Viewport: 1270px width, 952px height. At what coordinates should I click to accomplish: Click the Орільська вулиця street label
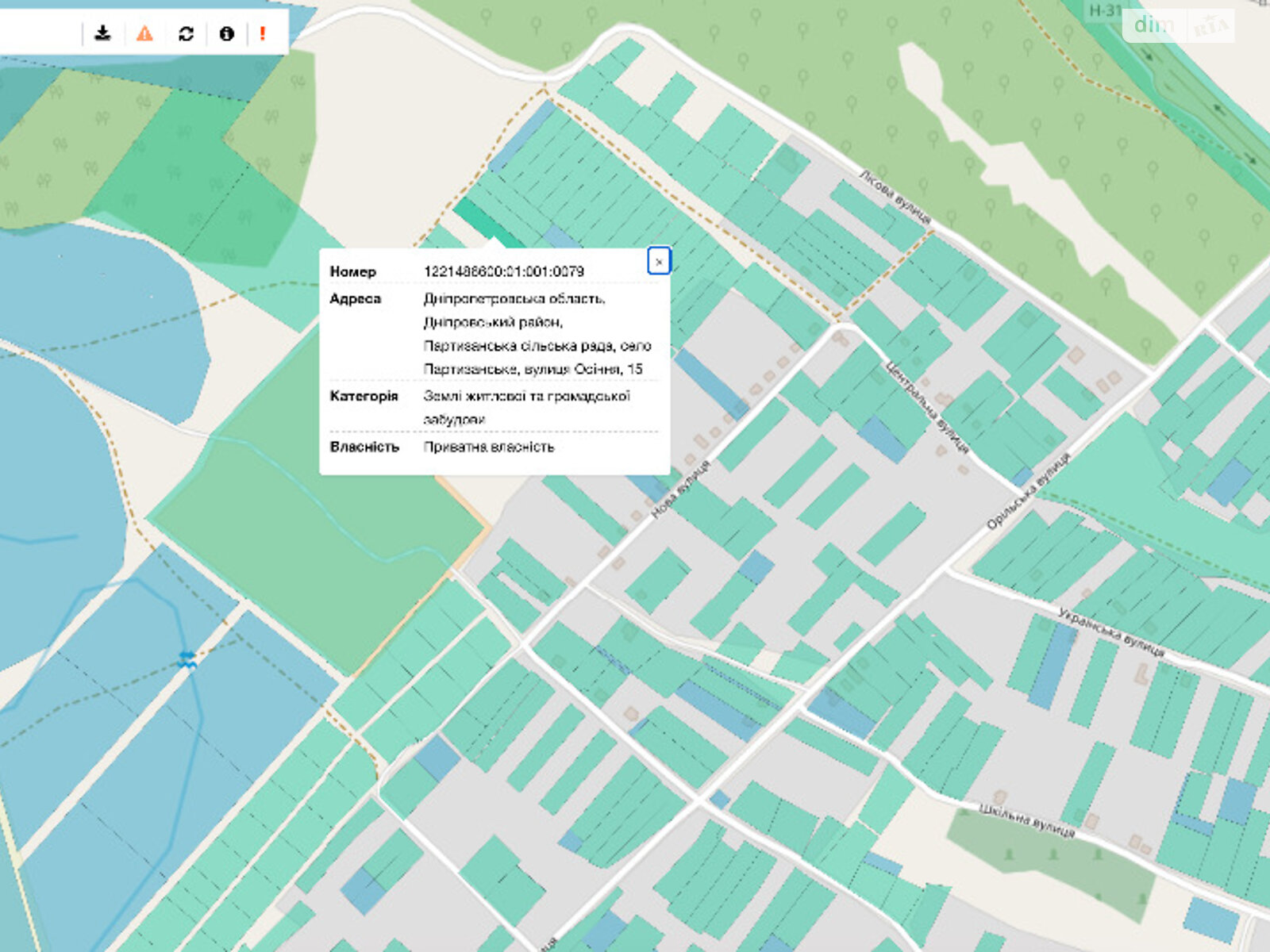1028,491
